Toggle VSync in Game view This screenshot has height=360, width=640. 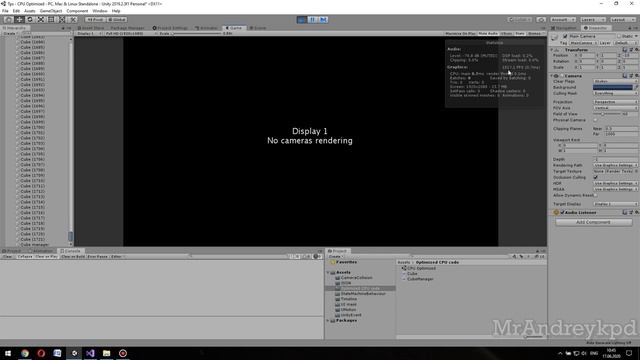(507, 33)
